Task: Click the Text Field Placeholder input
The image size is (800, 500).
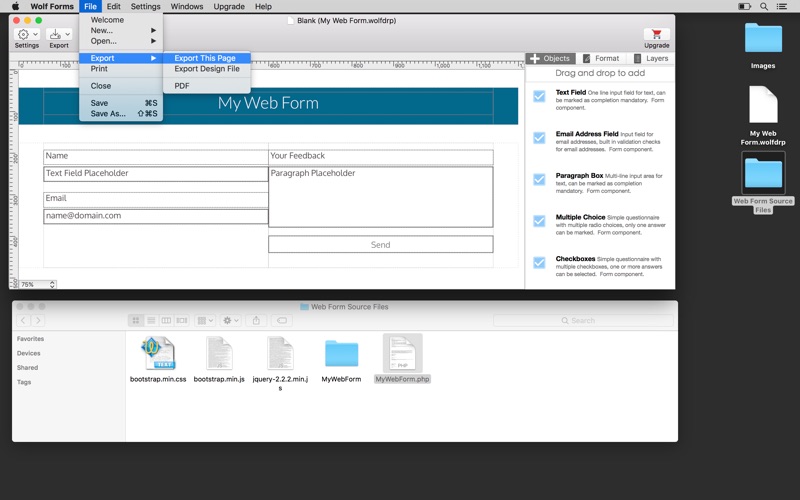Action: [156, 173]
